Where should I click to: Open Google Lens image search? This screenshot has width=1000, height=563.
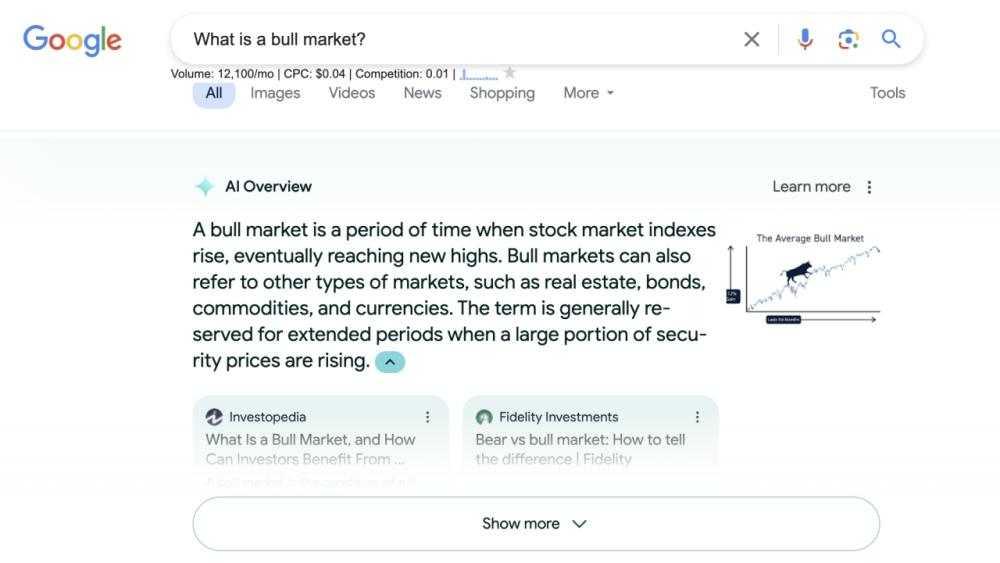(x=848, y=39)
